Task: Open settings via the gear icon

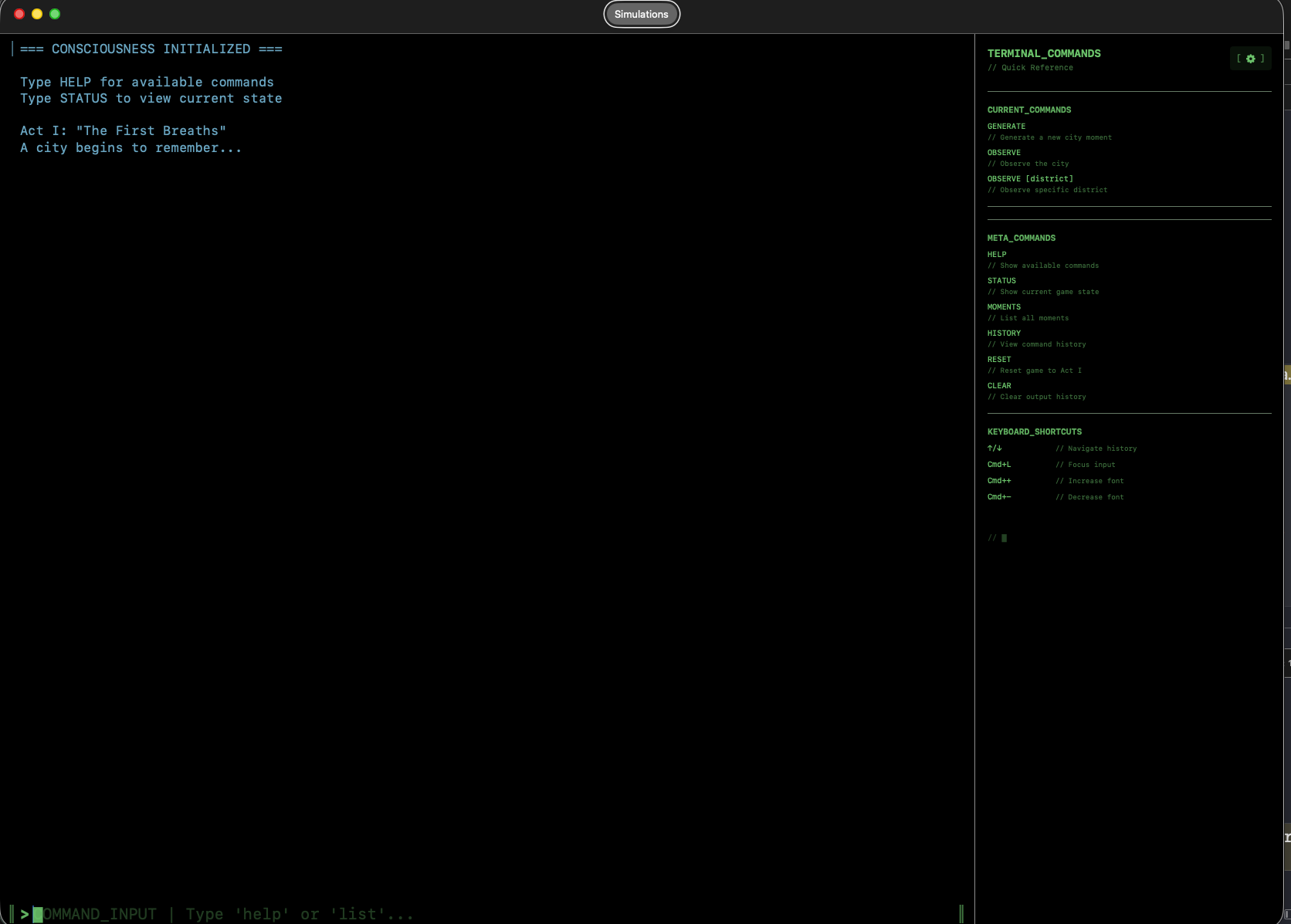Action: [1250, 59]
